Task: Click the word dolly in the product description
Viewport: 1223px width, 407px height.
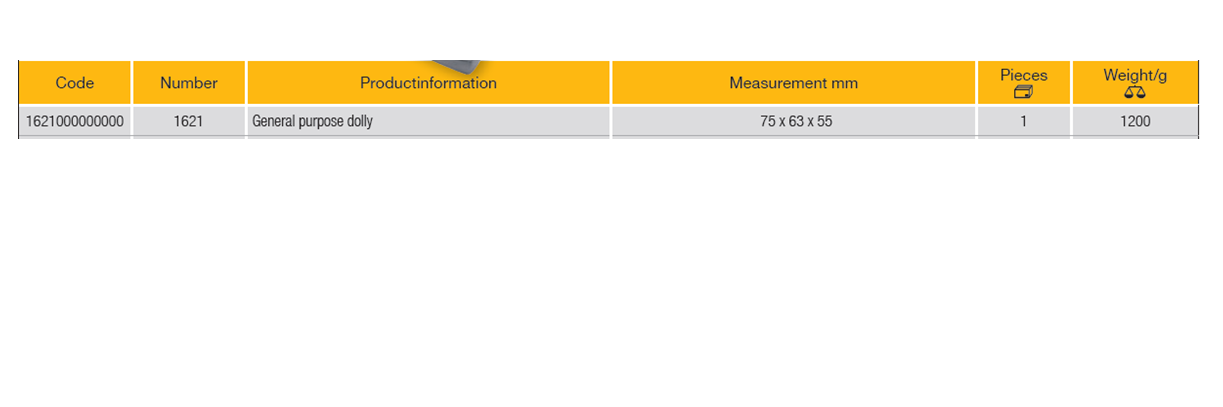Action: coord(361,122)
